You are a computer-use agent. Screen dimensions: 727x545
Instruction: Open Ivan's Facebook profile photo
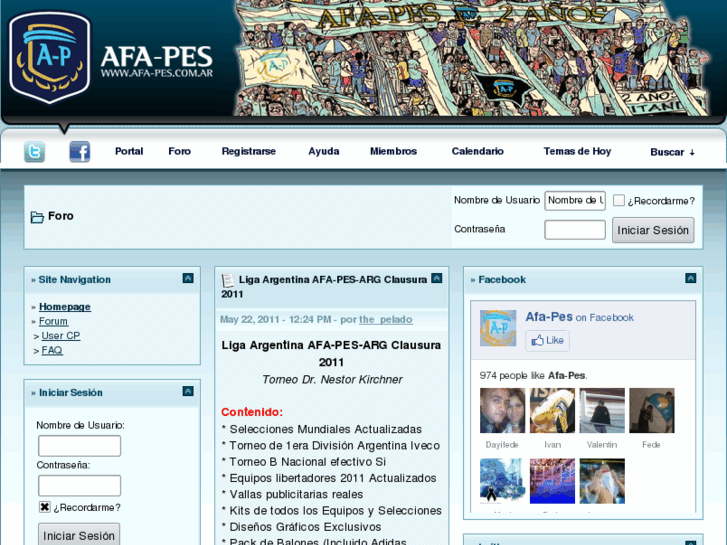pyautogui.click(x=552, y=410)
